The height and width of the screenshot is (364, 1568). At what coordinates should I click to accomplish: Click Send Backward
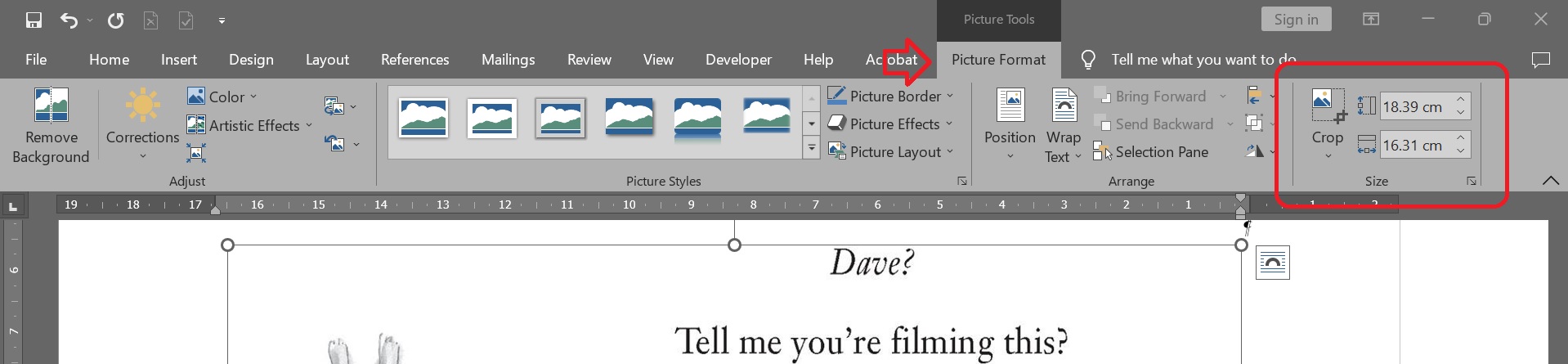point(1154,124)
